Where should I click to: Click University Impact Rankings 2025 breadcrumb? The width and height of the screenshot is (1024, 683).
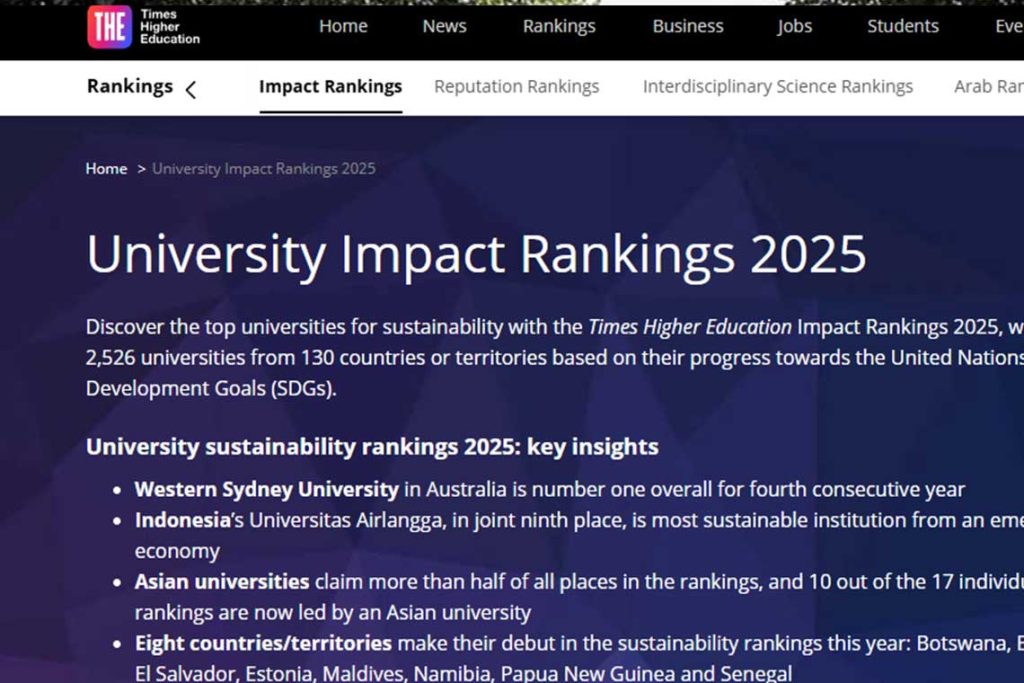(x=264, y=168)
